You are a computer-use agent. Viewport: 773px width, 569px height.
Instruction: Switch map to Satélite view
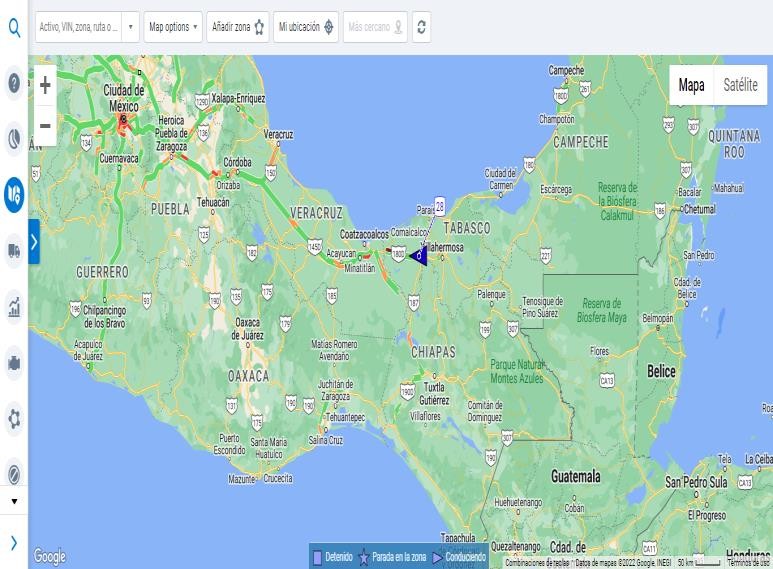740,85
